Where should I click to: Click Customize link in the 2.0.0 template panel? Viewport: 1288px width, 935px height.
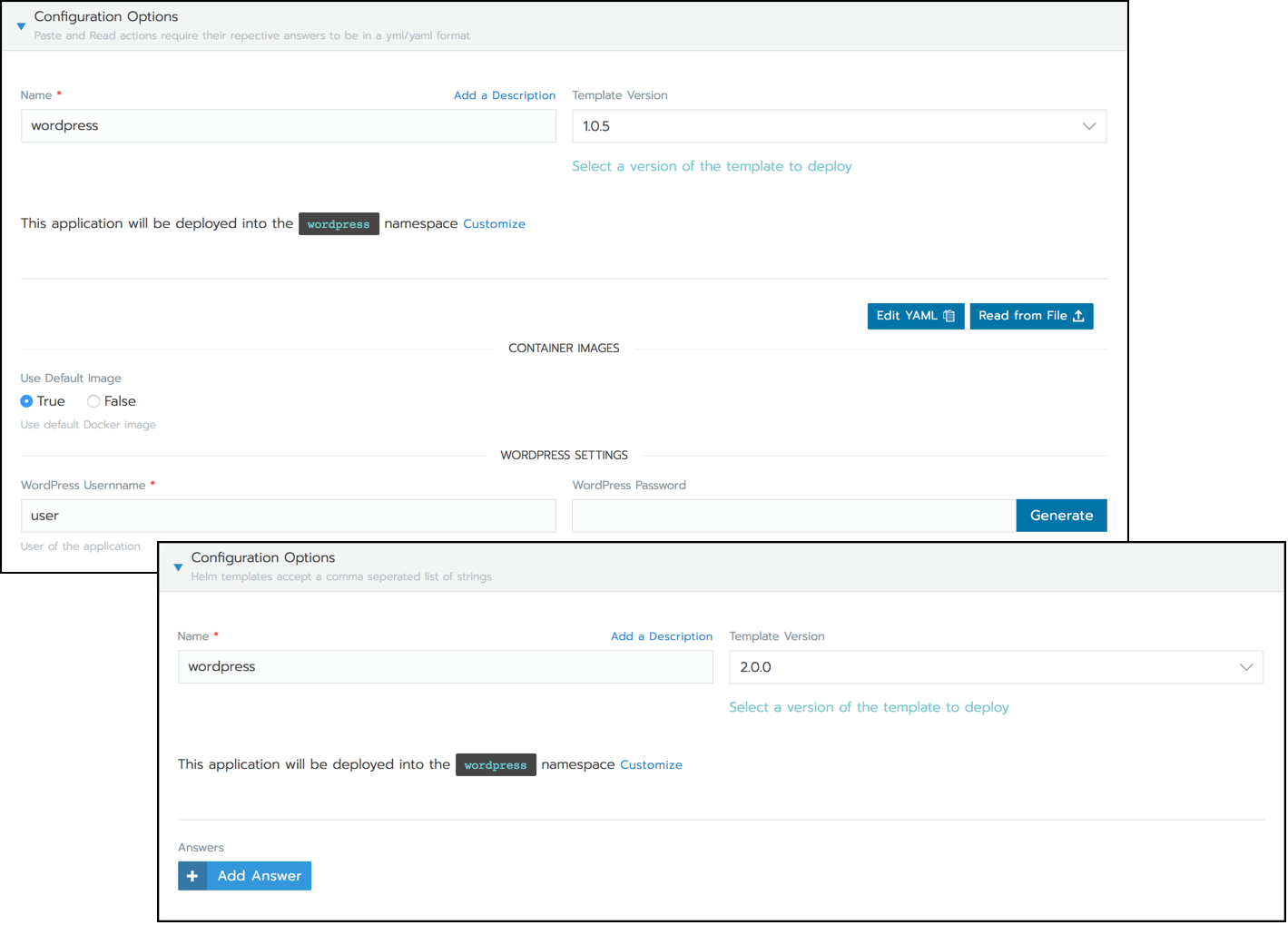coord(651,765)
